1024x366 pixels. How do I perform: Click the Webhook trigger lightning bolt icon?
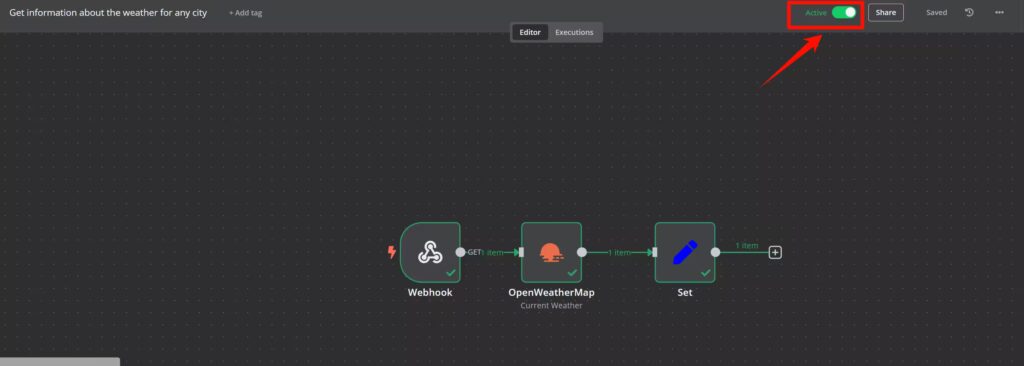(x=392, y=252)
